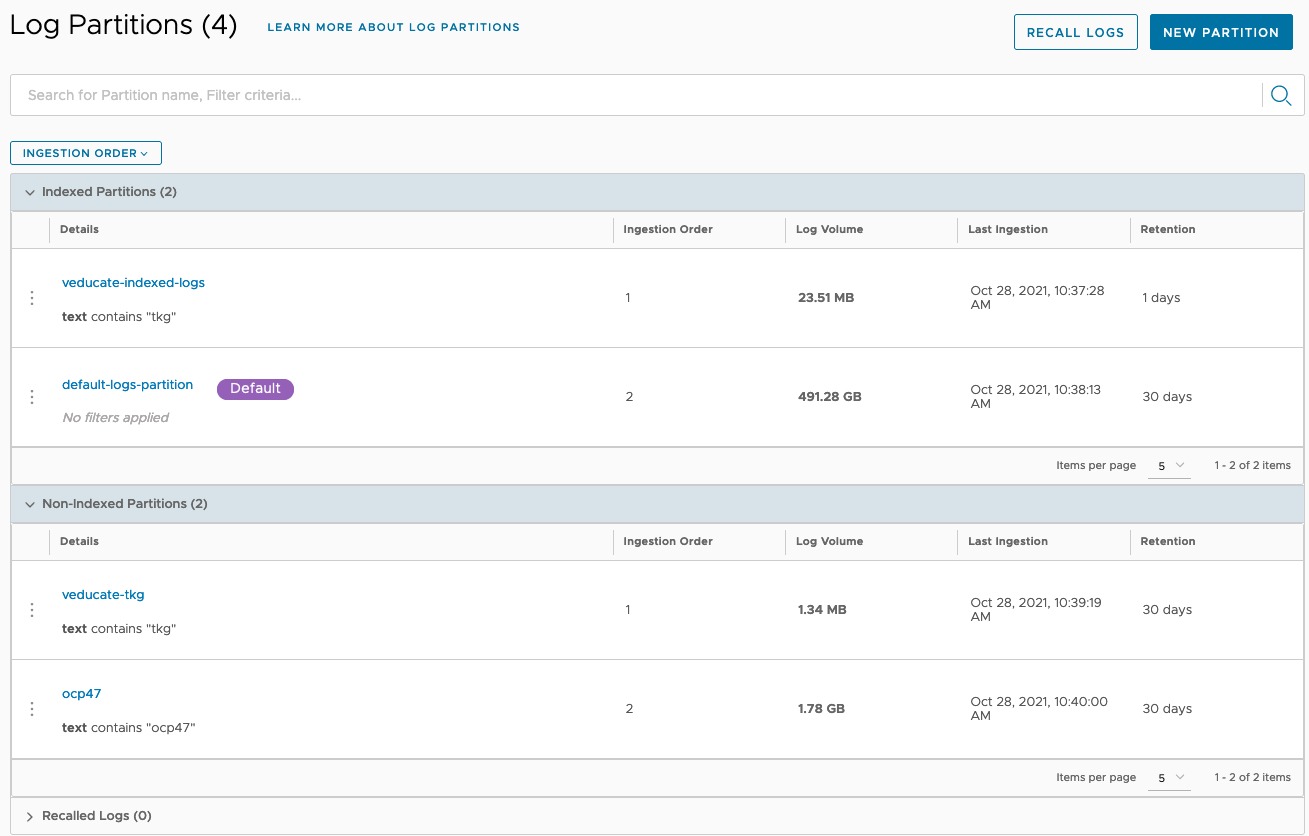This screenshot has width=1309, height=836.
Task: Open the default-logs-partition link
Action: [x=127, y=385]
